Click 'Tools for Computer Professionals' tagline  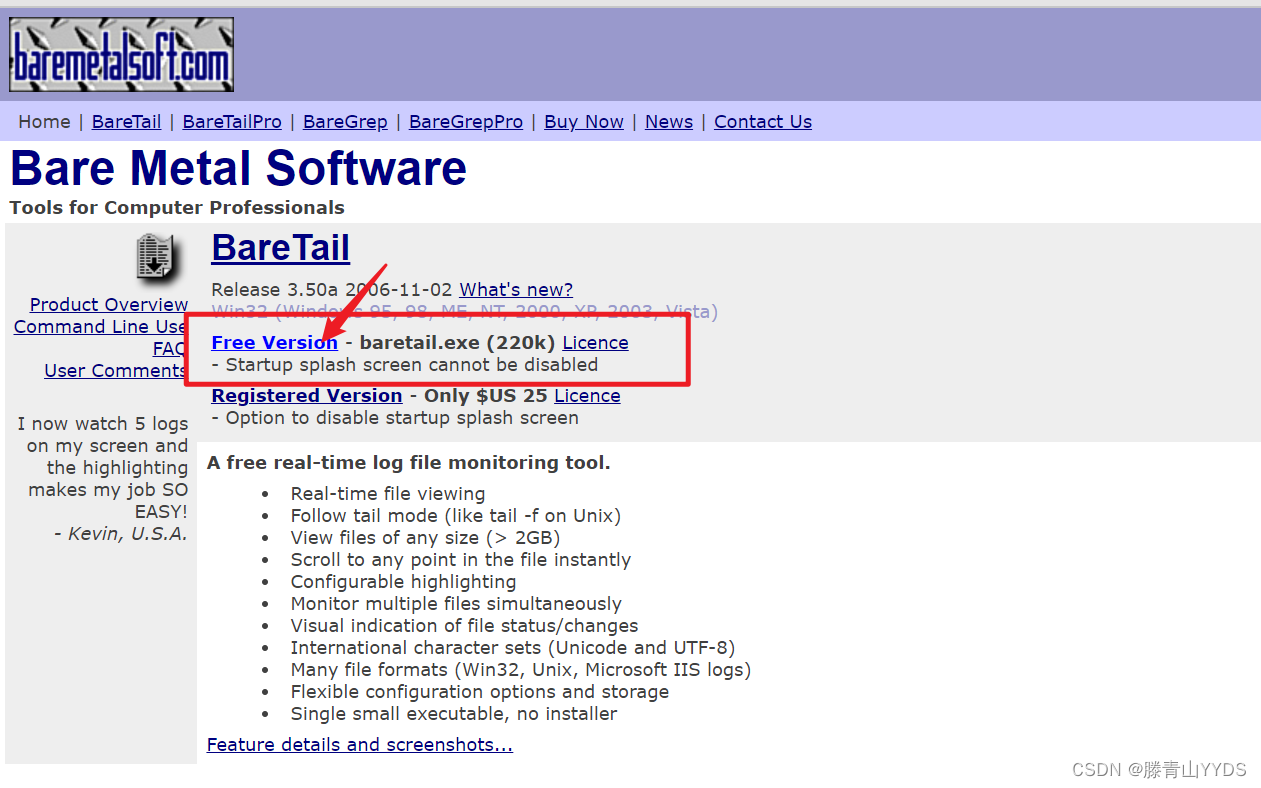point(177,208)
